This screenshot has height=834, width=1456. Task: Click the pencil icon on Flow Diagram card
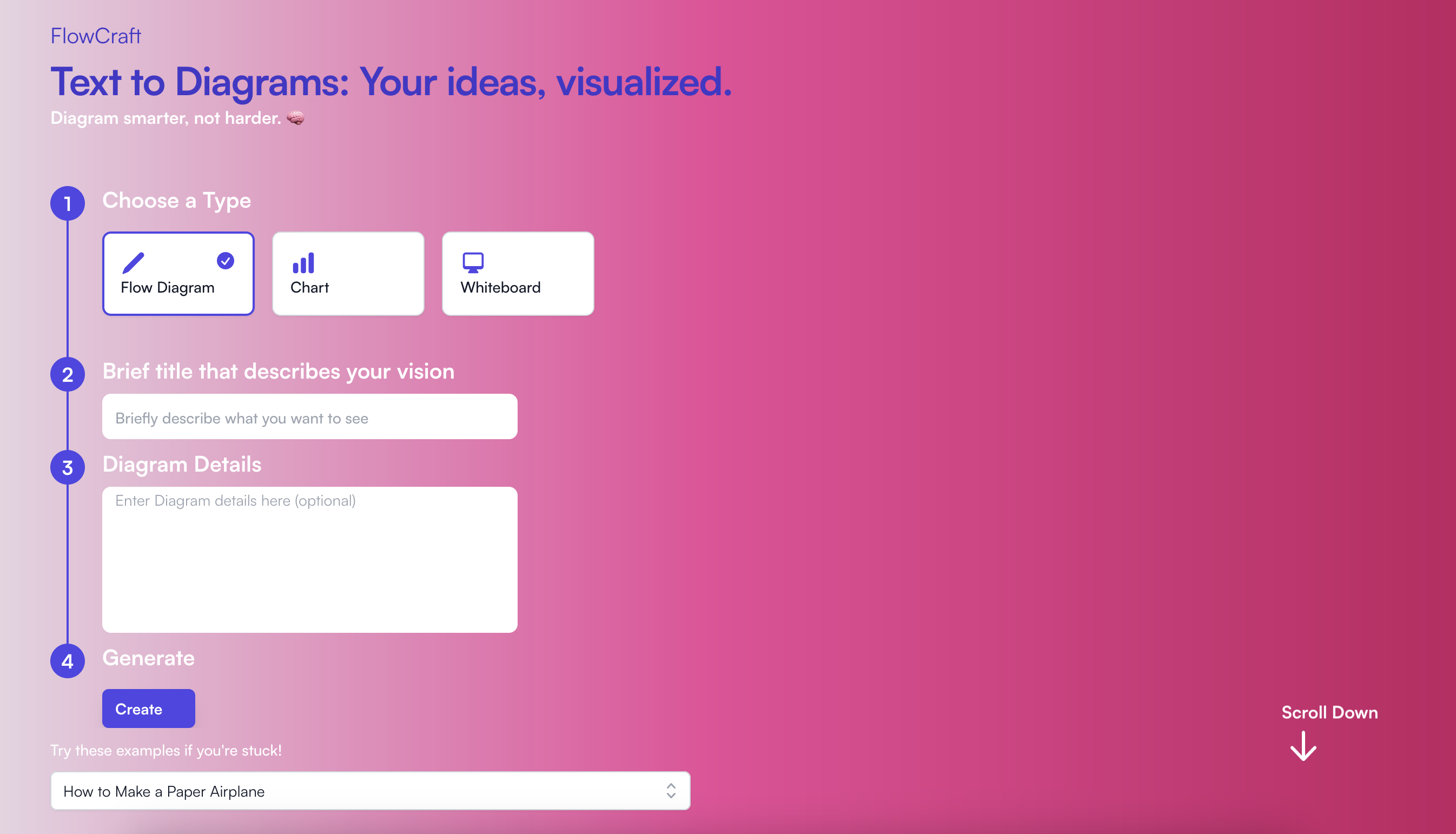tap(133, 263)
